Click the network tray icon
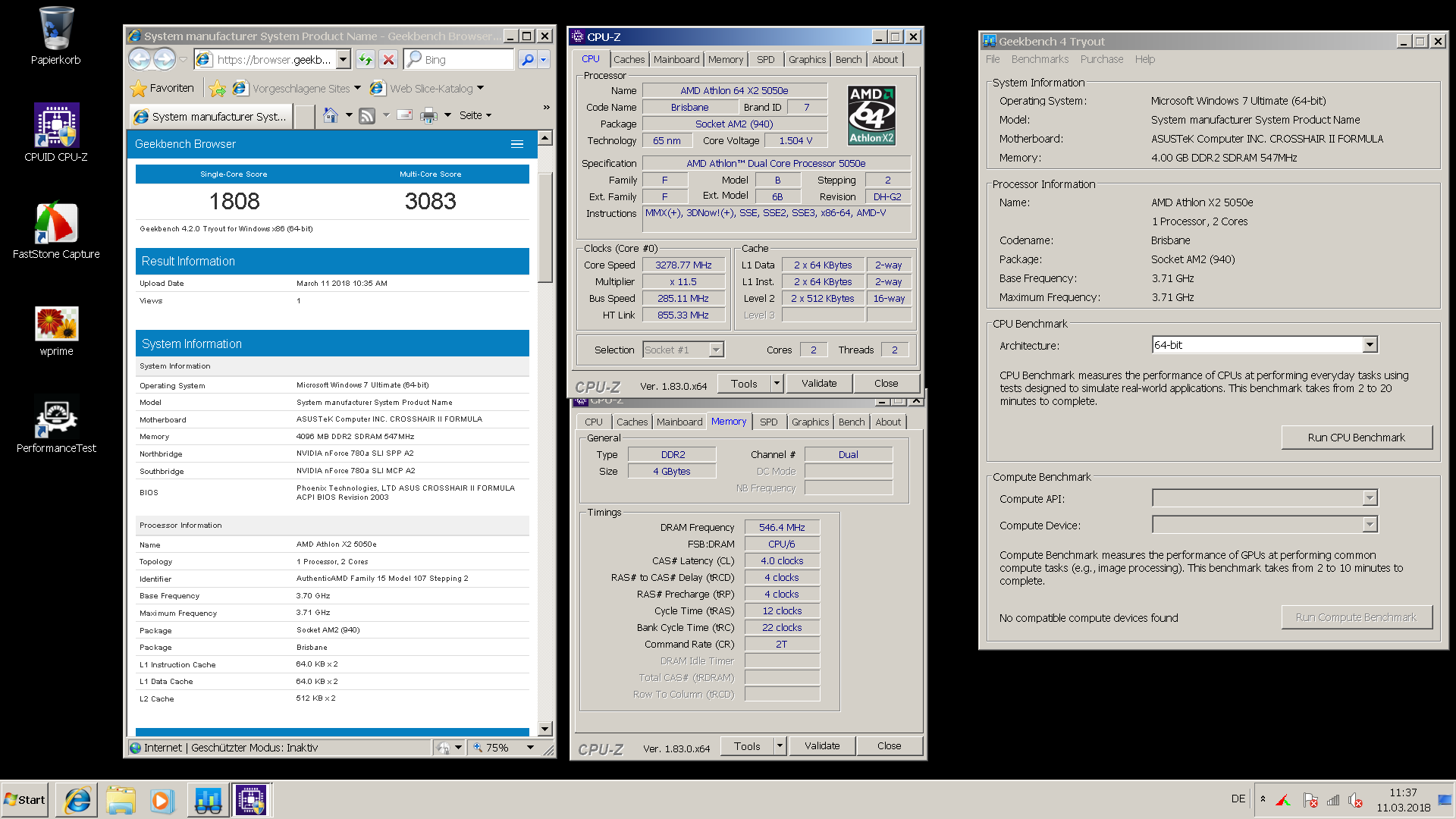Image resolution: width=1456 pixels, height=819 pixels. [x=1333, y=800]
